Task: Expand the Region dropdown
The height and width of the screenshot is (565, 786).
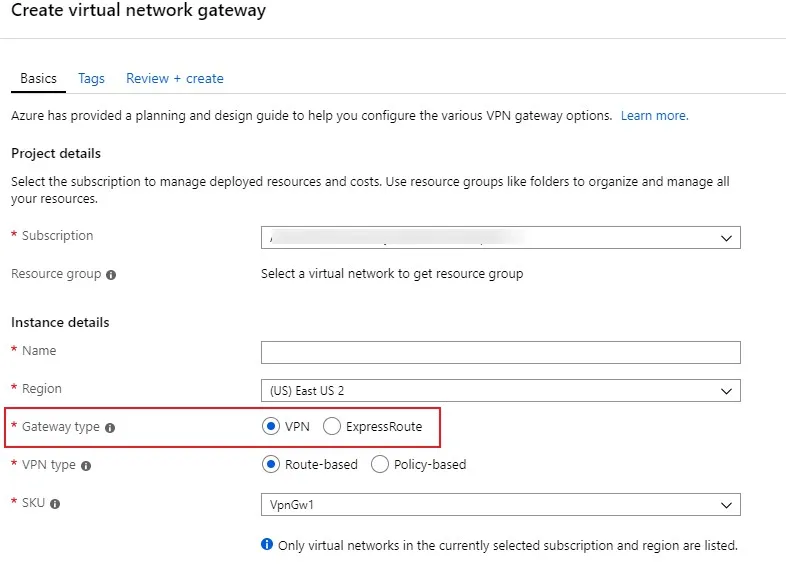Action: tap(500, 390)
